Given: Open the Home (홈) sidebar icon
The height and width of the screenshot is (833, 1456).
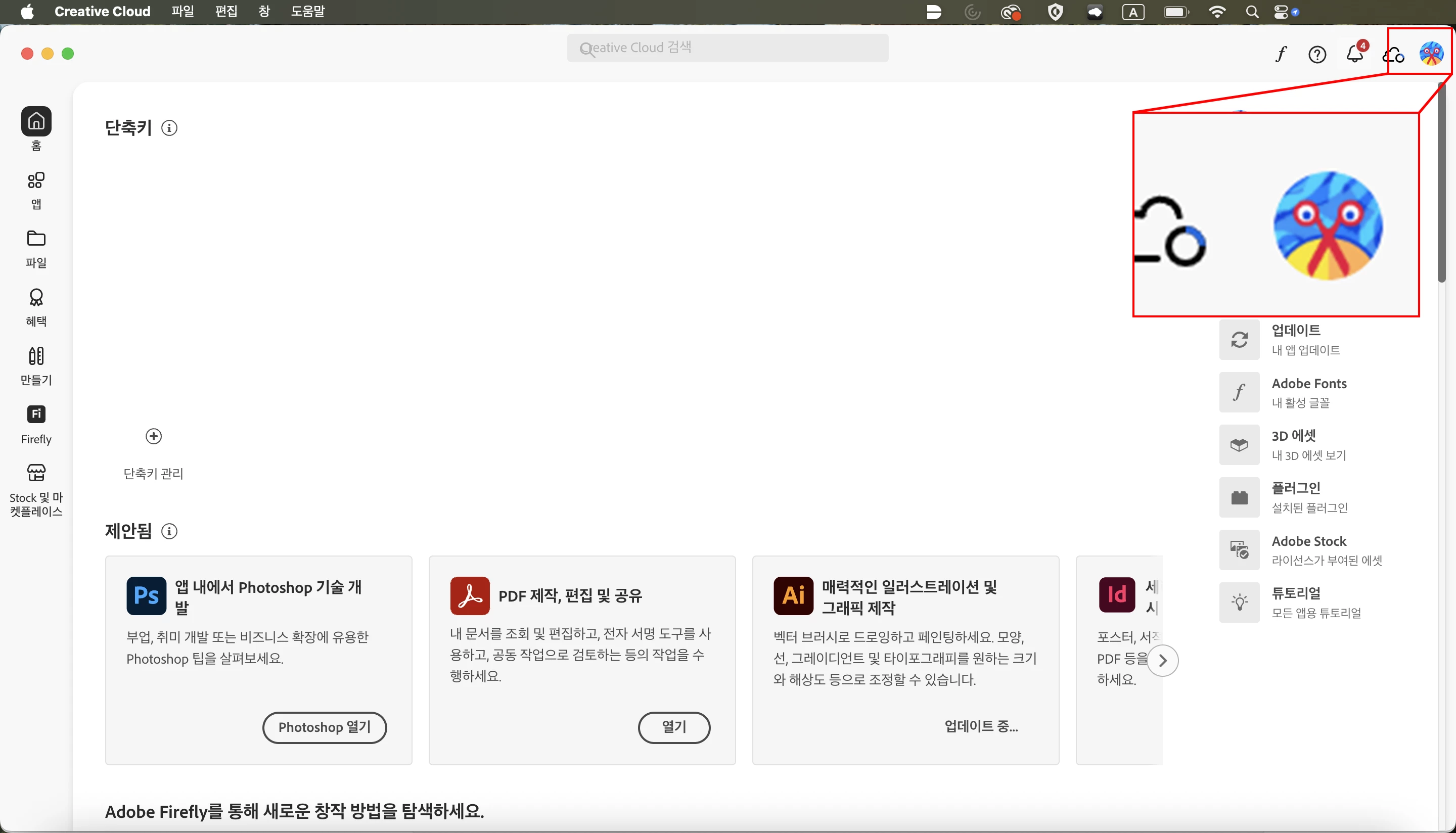Looking at the screenshot, I should [x=36, y=121].
